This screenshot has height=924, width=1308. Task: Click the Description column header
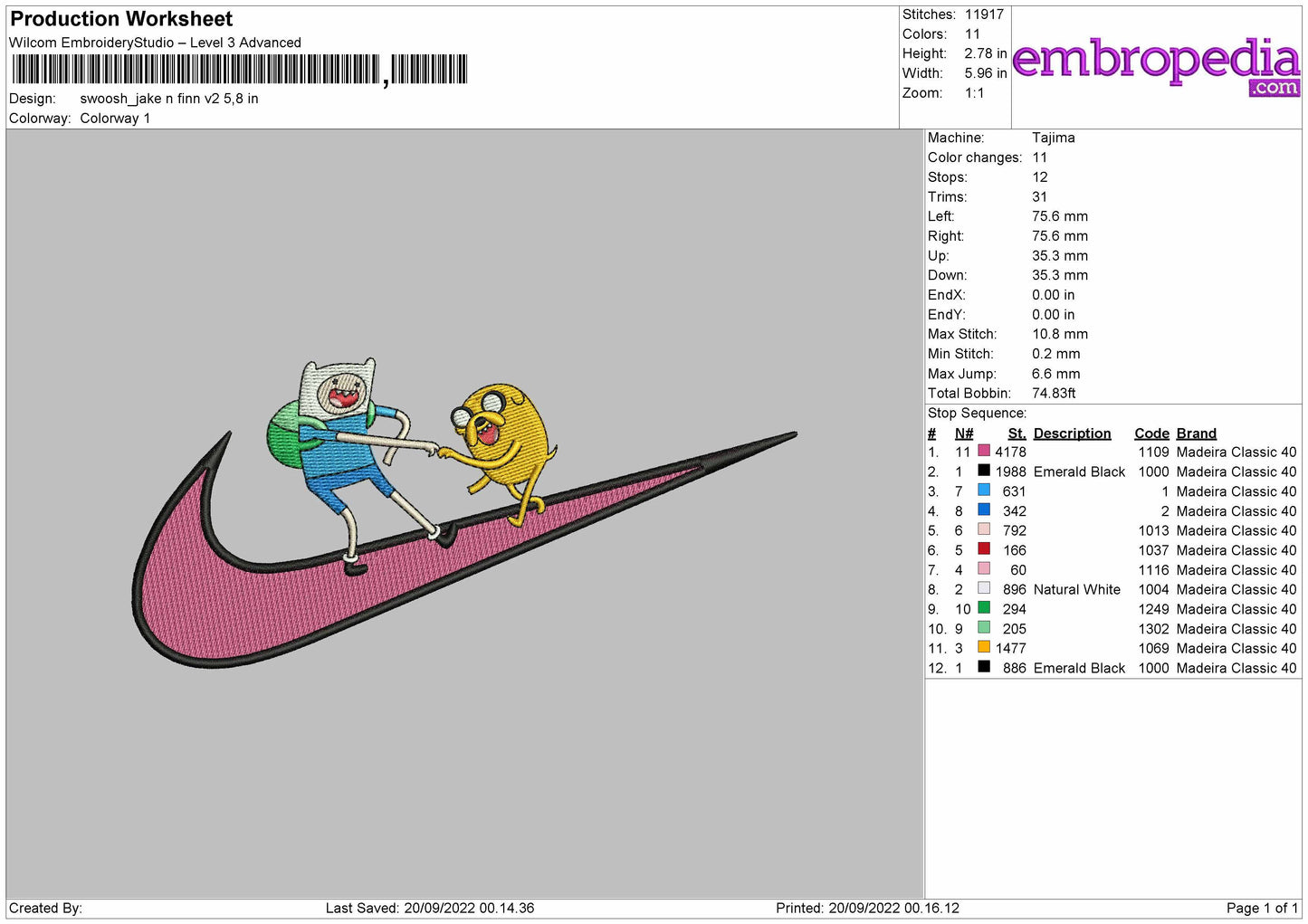[1072, 433]
